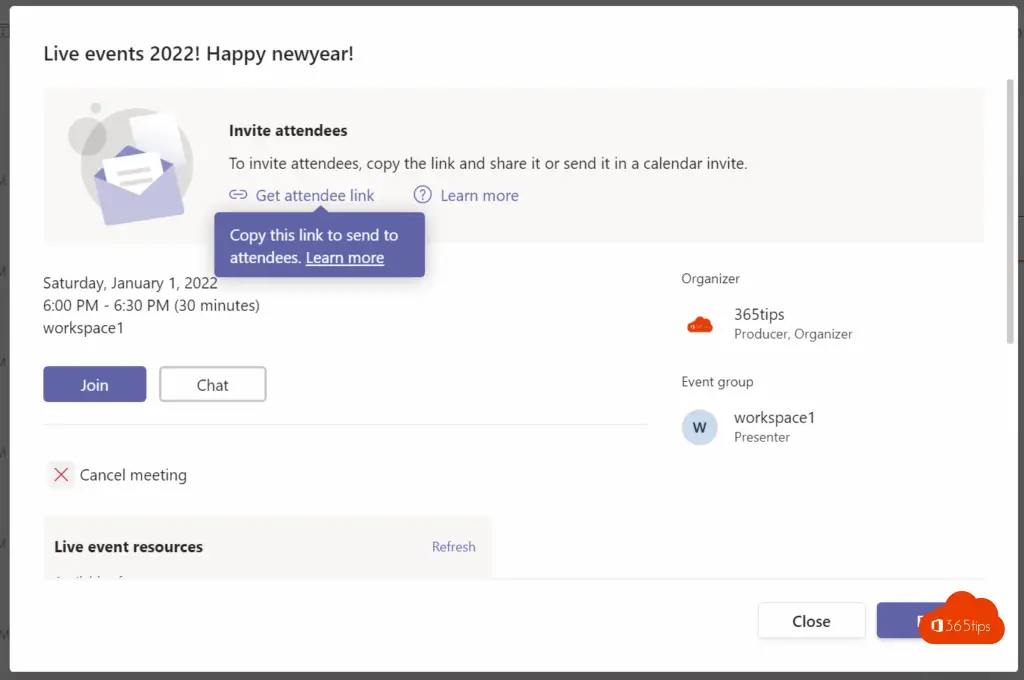Open the Get attendee link text
The height and width of the screenshot is (680, 1024).
click(314, 196)
